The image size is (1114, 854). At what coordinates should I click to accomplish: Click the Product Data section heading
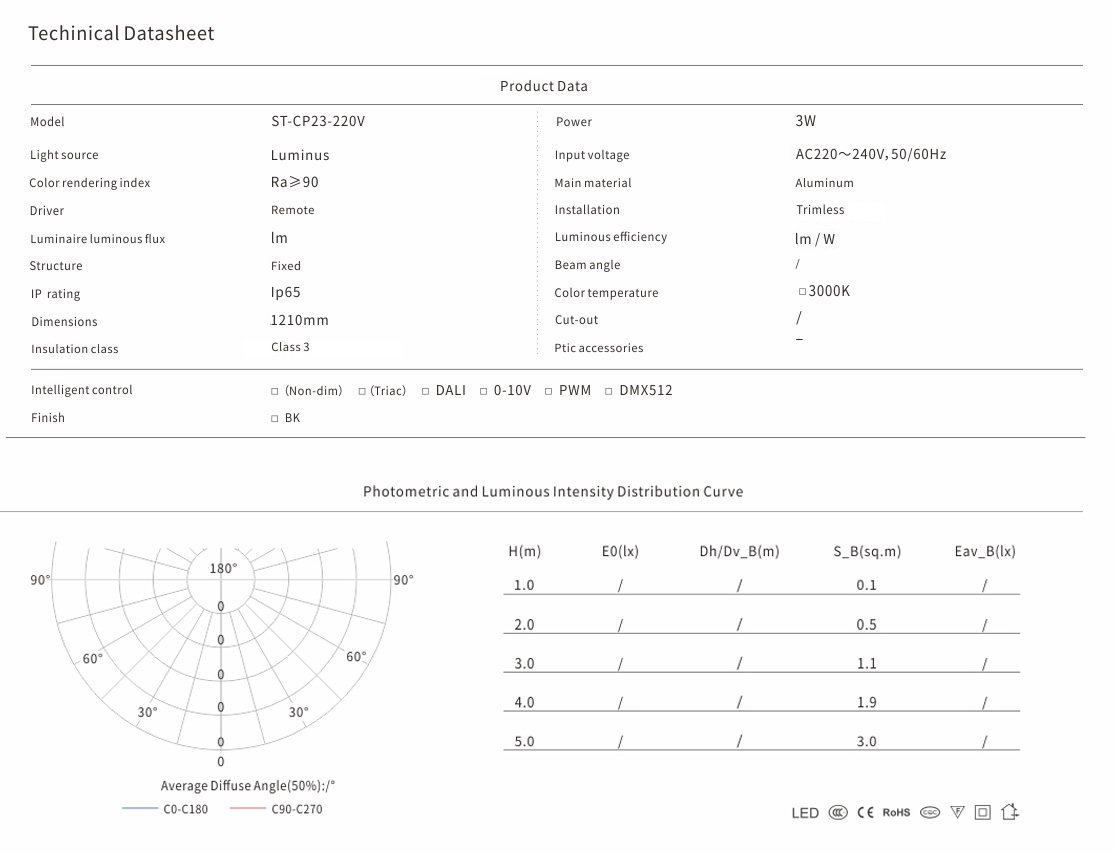pyautogui.click(x=544, y=86)
